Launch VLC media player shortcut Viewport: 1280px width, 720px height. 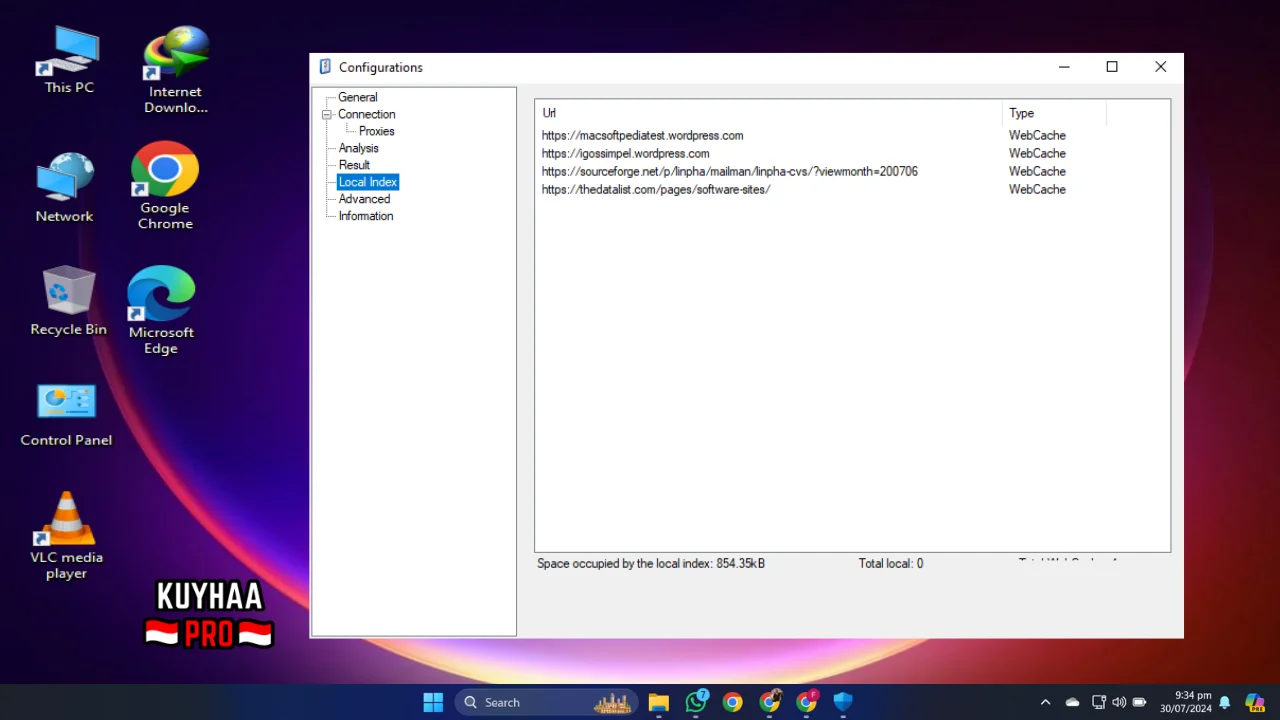pos(66,535)
